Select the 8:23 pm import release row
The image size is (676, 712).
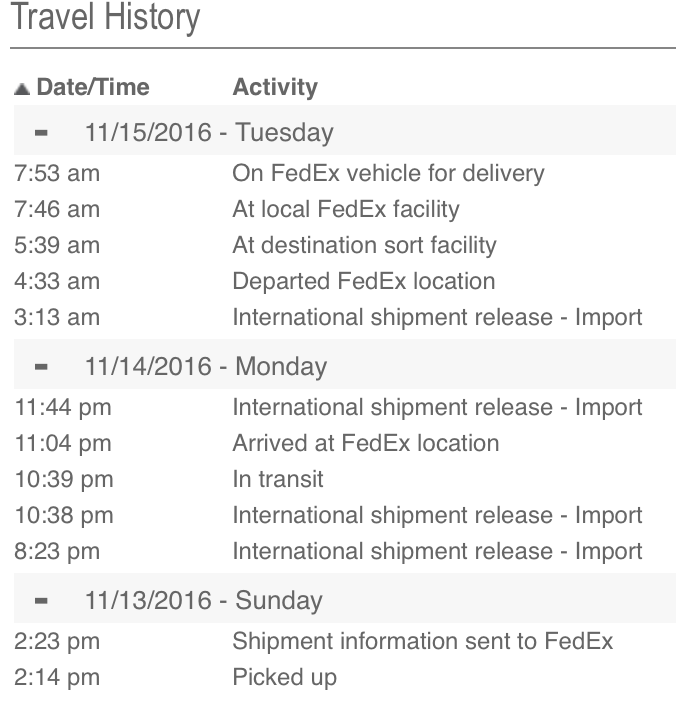[345, 551]
